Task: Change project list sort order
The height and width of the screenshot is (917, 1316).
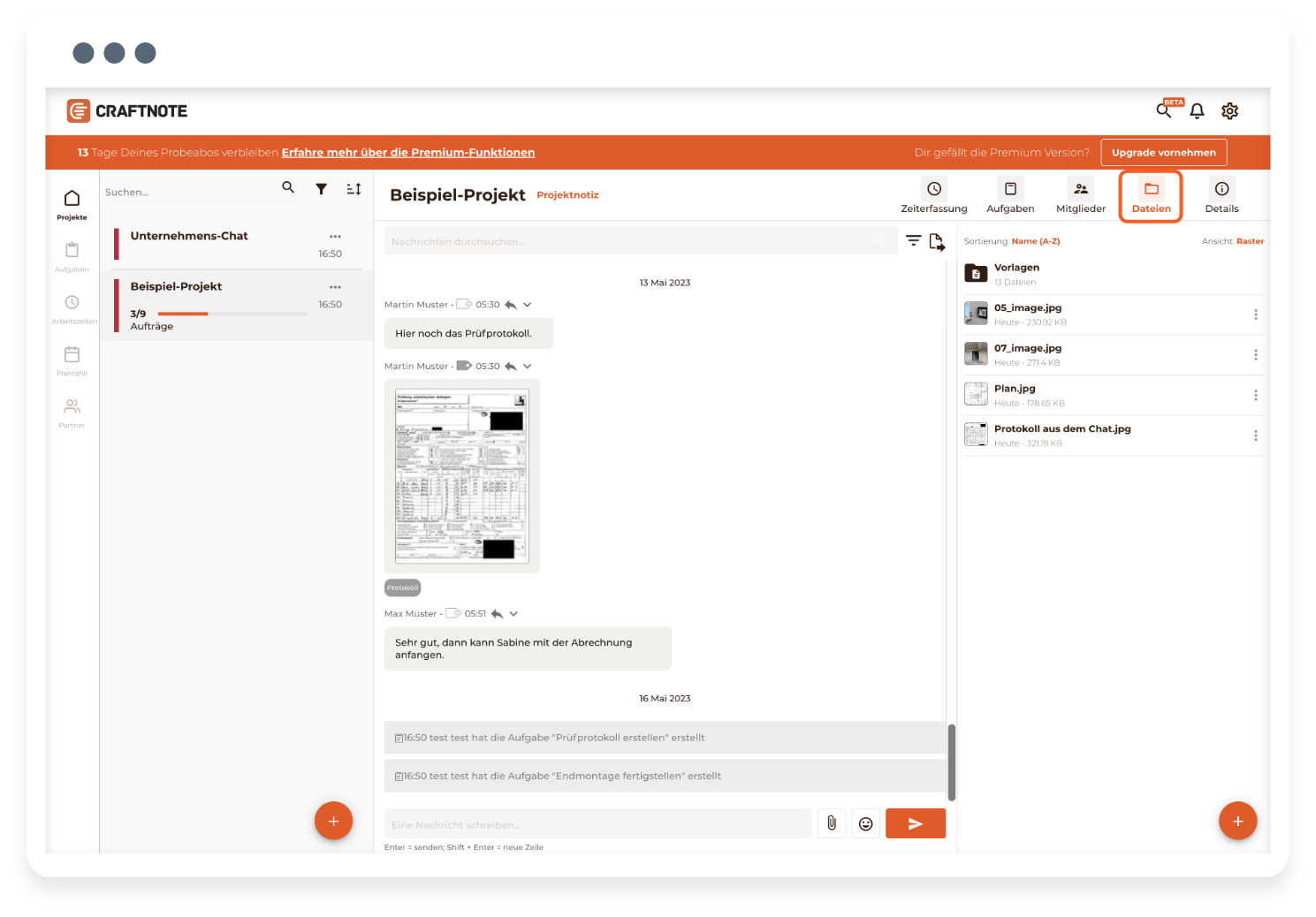Action: coord(354,189)
